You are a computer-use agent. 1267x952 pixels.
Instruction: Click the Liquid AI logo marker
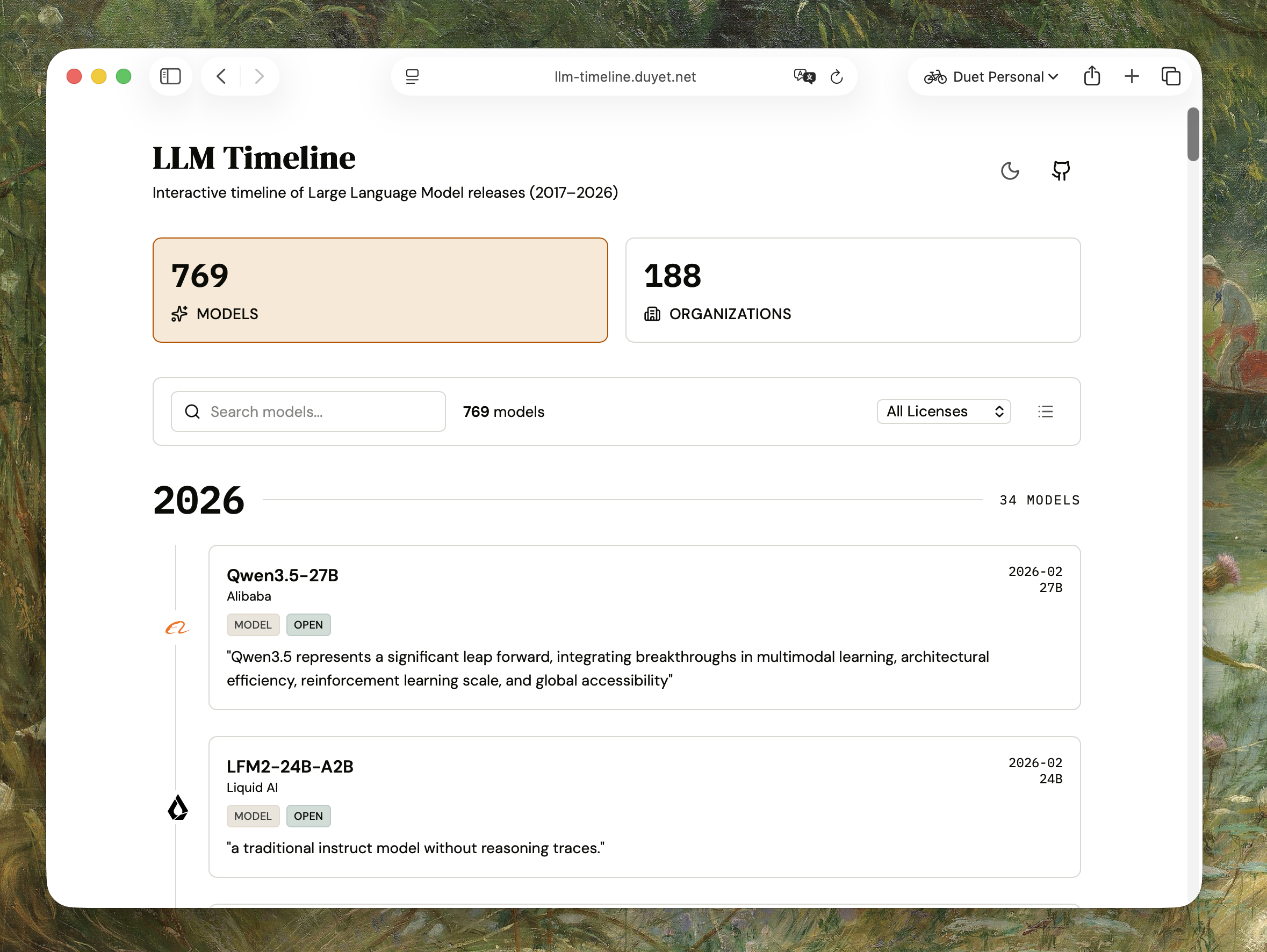177,807
